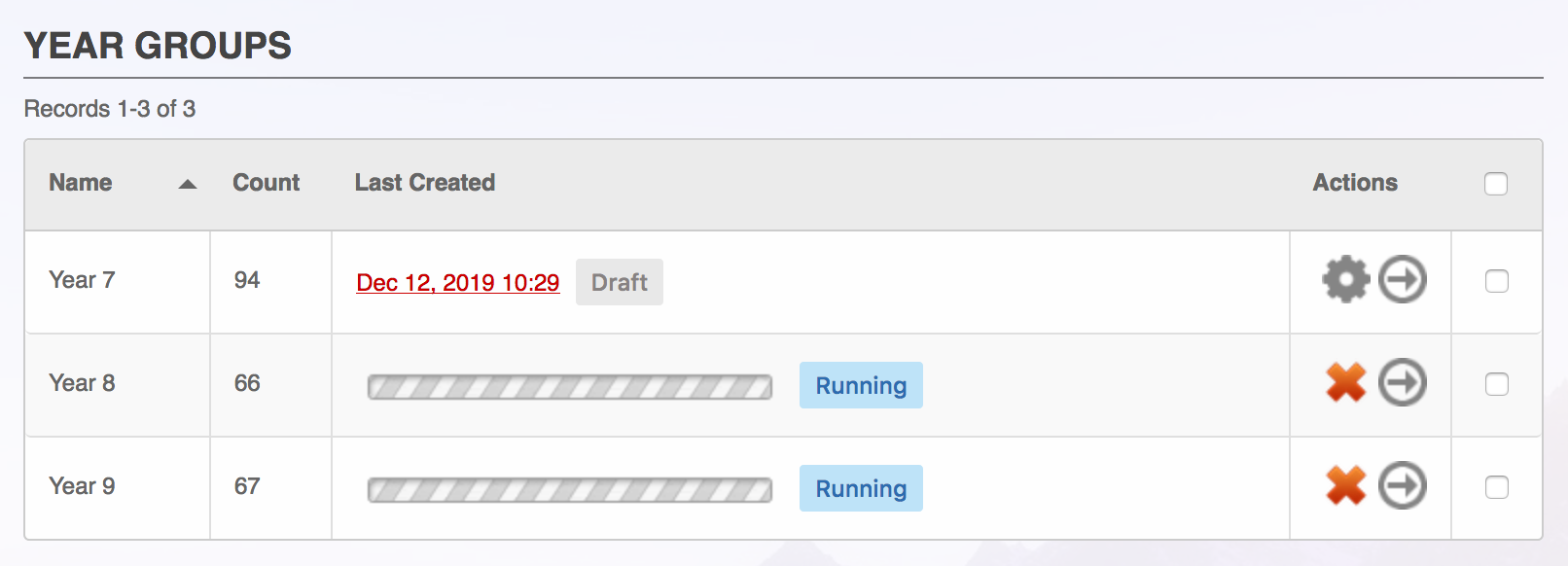Click the arrow icon for Year 7
The image size is (1568, 566).
[x=1403, y=280]
